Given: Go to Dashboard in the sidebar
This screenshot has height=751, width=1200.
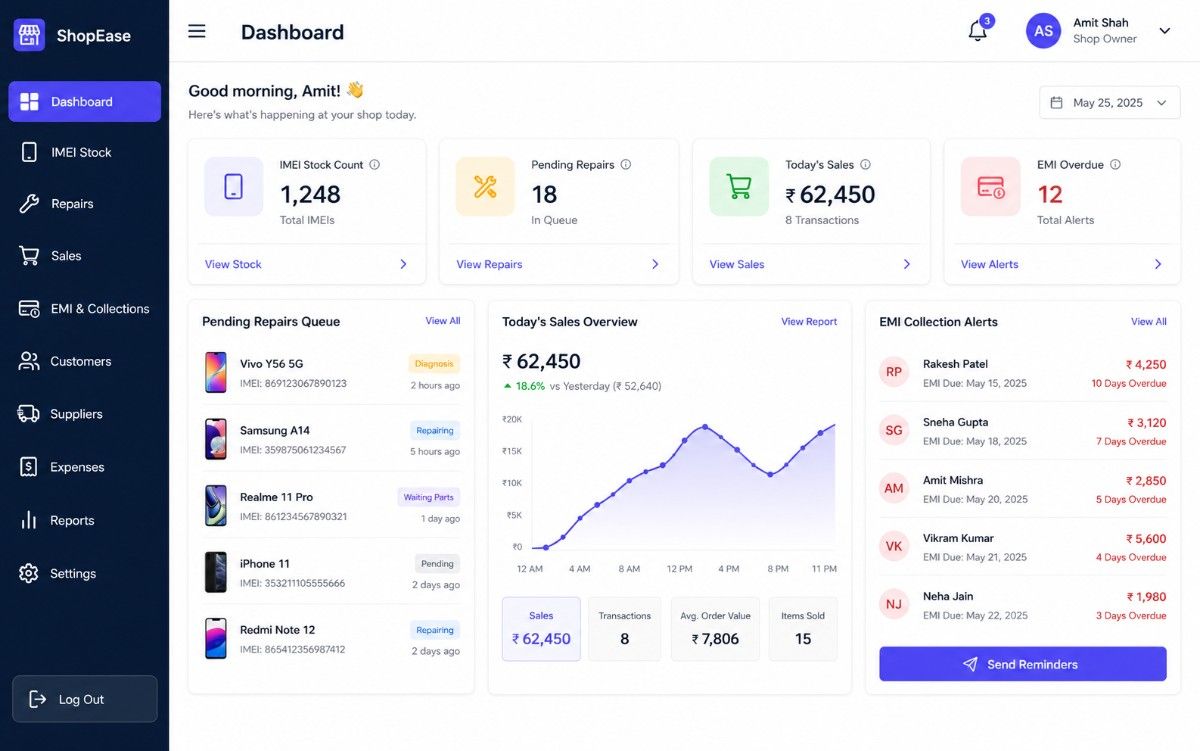Looking at the screenshot, I should pyautogui.click(x=85, y=102).
